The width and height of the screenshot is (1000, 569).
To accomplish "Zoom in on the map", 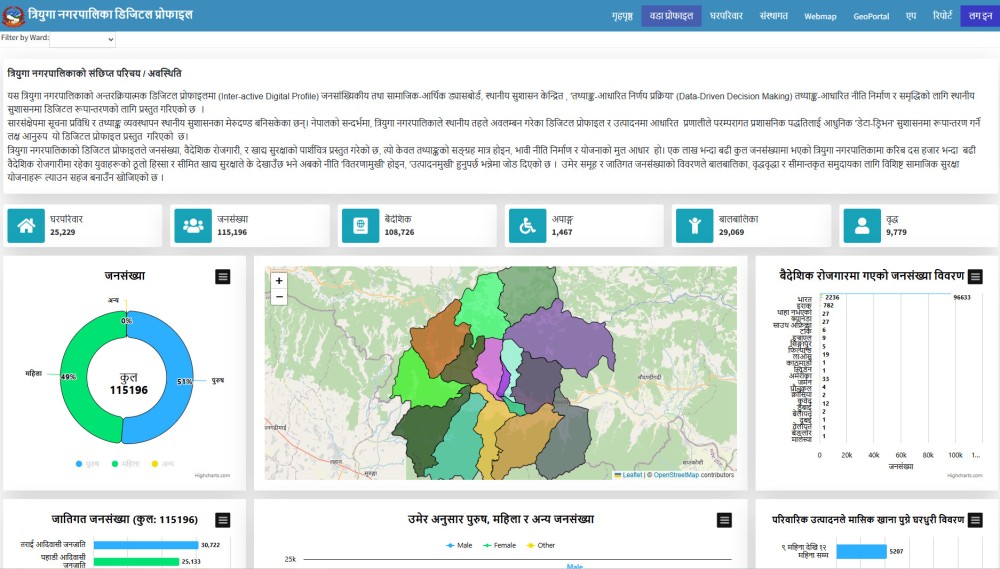I will pyautogui.click(x=279, y=281).
